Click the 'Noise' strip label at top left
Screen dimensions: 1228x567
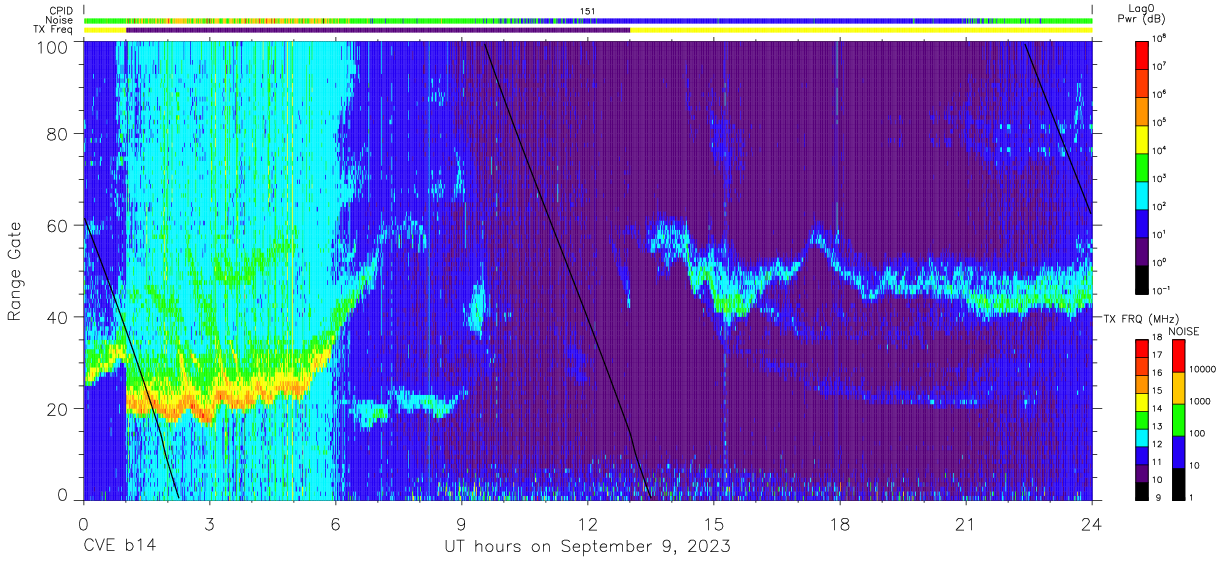tap(61, 20)
